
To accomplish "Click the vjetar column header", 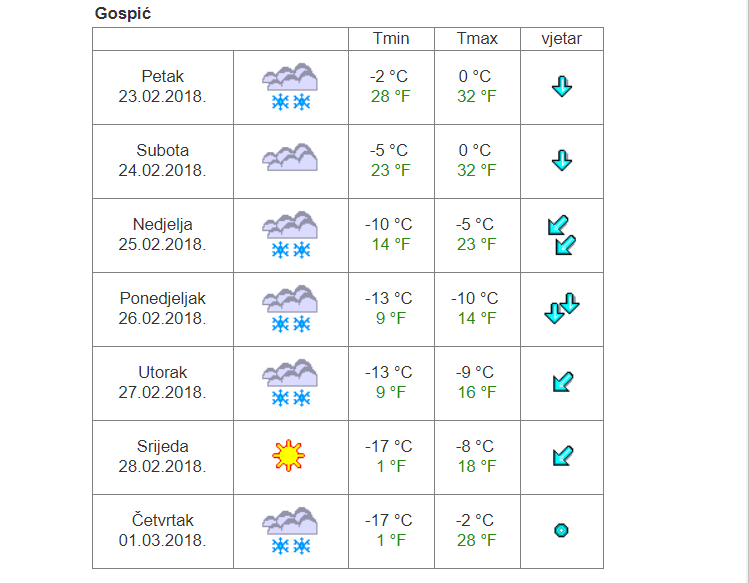I will point(562,39).
